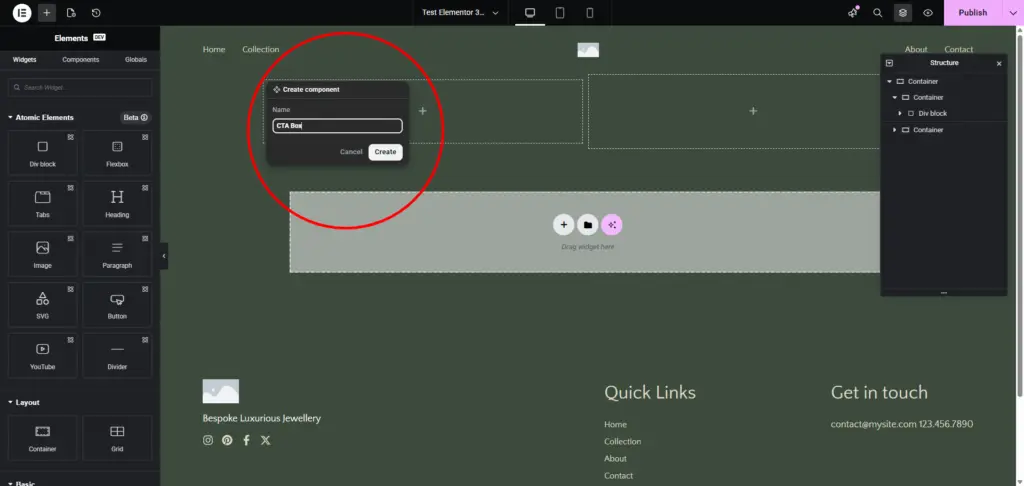The height and width of the screenshot is (486, 1024).
Task: Select the YouTube widget
Action: click(x=42, y=355)
